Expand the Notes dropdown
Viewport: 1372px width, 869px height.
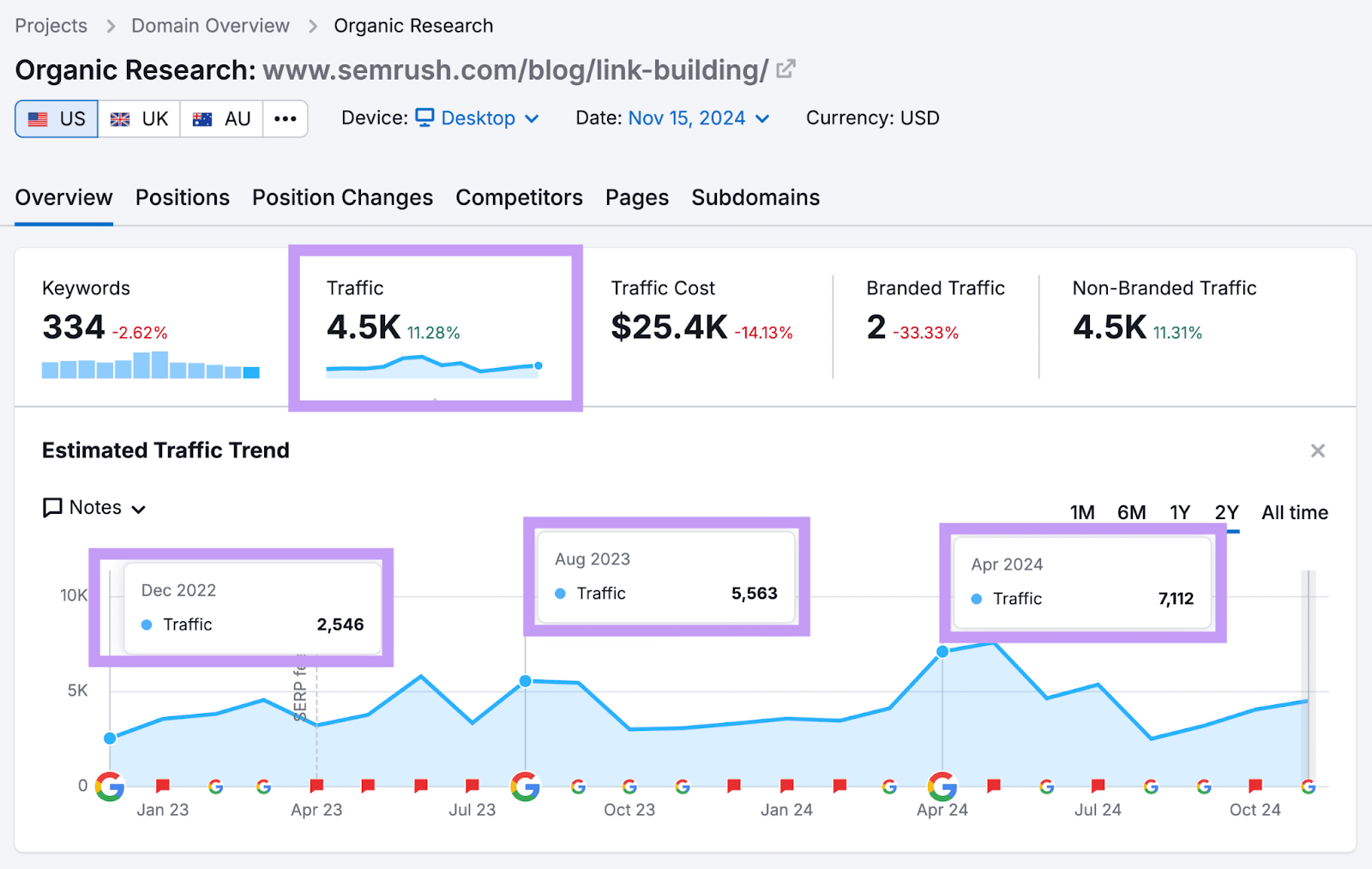[94, 508]
